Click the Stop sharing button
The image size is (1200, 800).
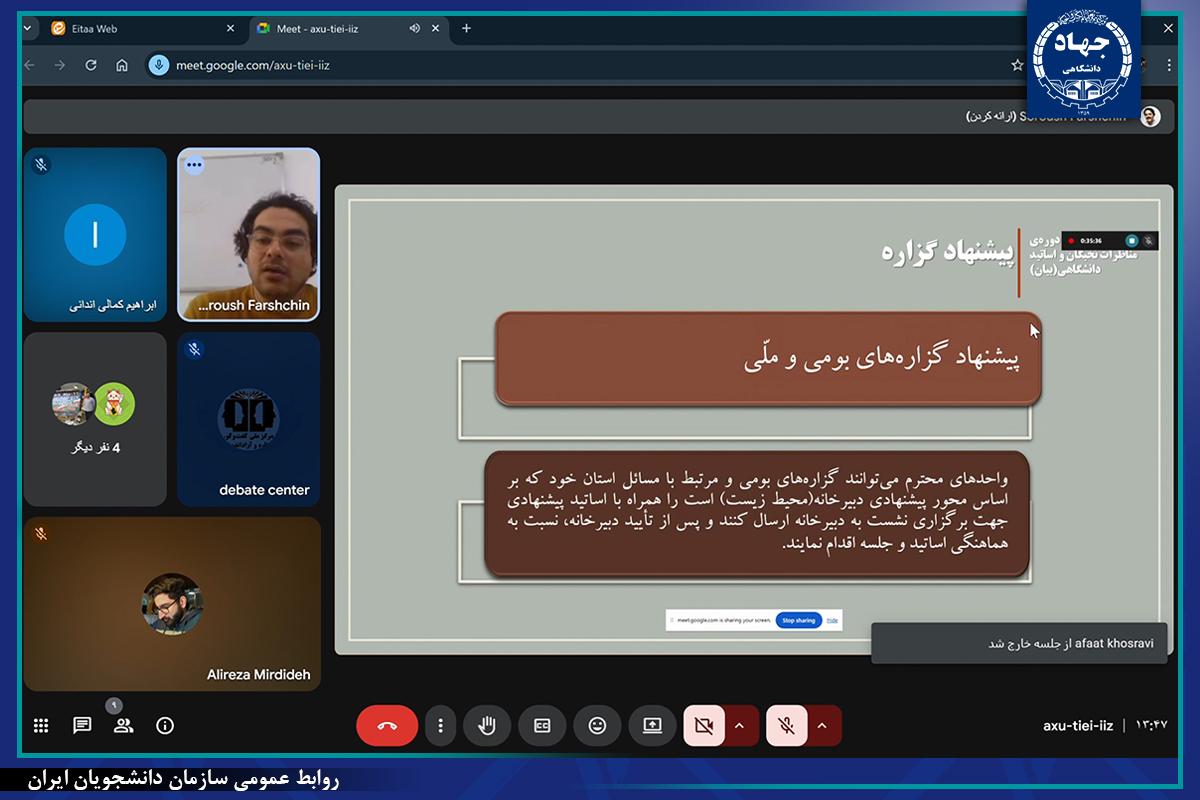pyautogui.click(x=798, y=620)
